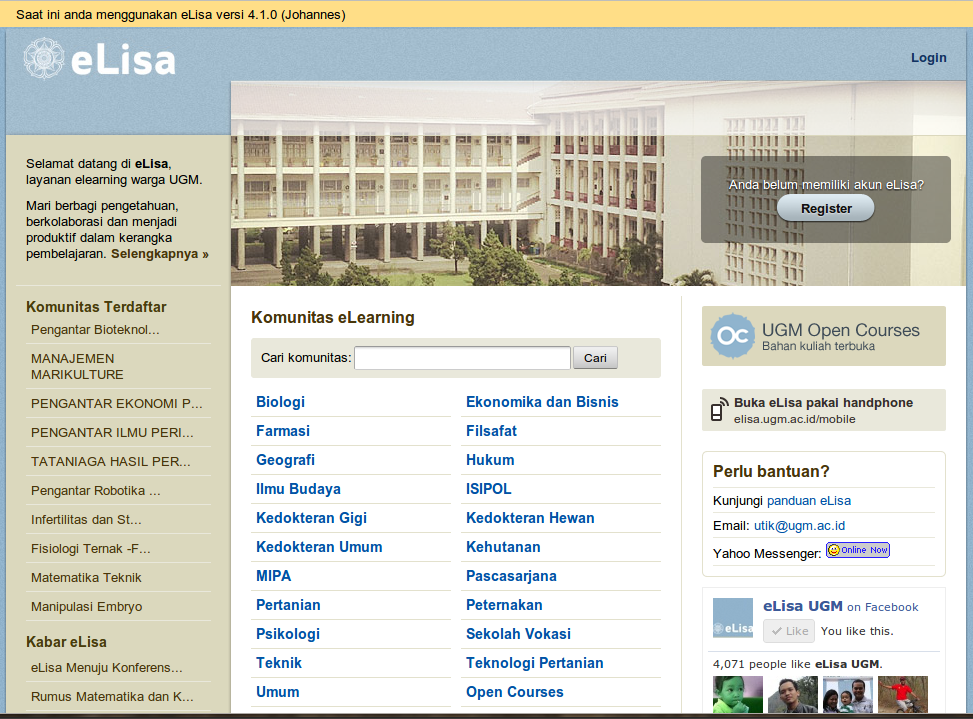The width and height of the screenshot is (973, 719).
Task: Open first Facebook fan profile photo
Action: pyautogui.click(x=737, y=695)
